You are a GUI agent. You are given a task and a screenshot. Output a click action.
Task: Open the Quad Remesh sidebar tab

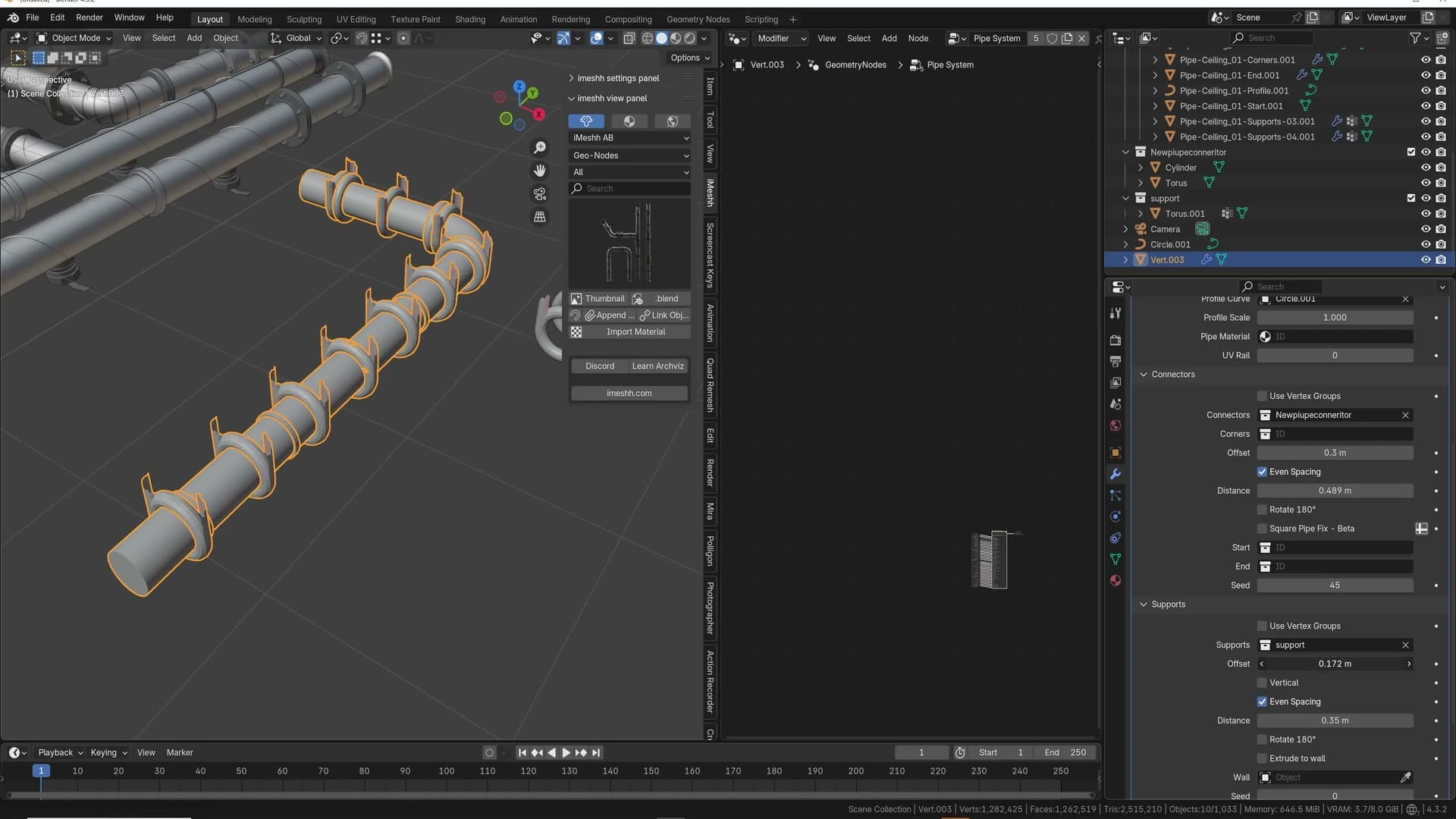click(x=710, y=385)
